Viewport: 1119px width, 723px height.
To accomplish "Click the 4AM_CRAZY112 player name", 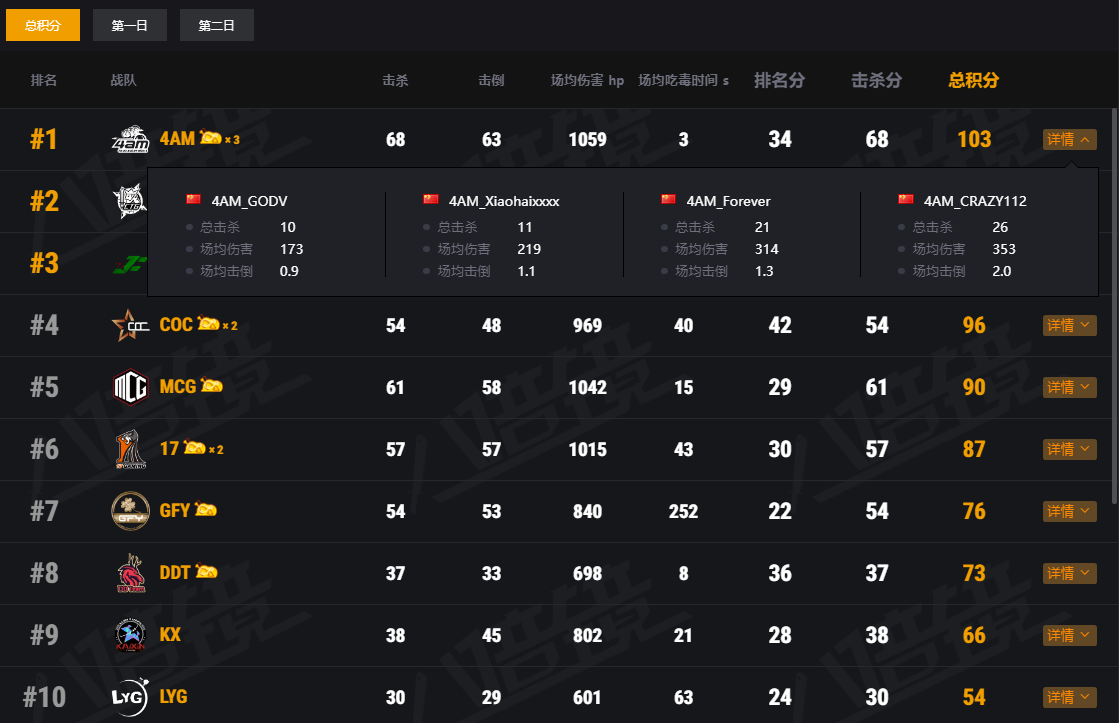I will tap(974, 201).
